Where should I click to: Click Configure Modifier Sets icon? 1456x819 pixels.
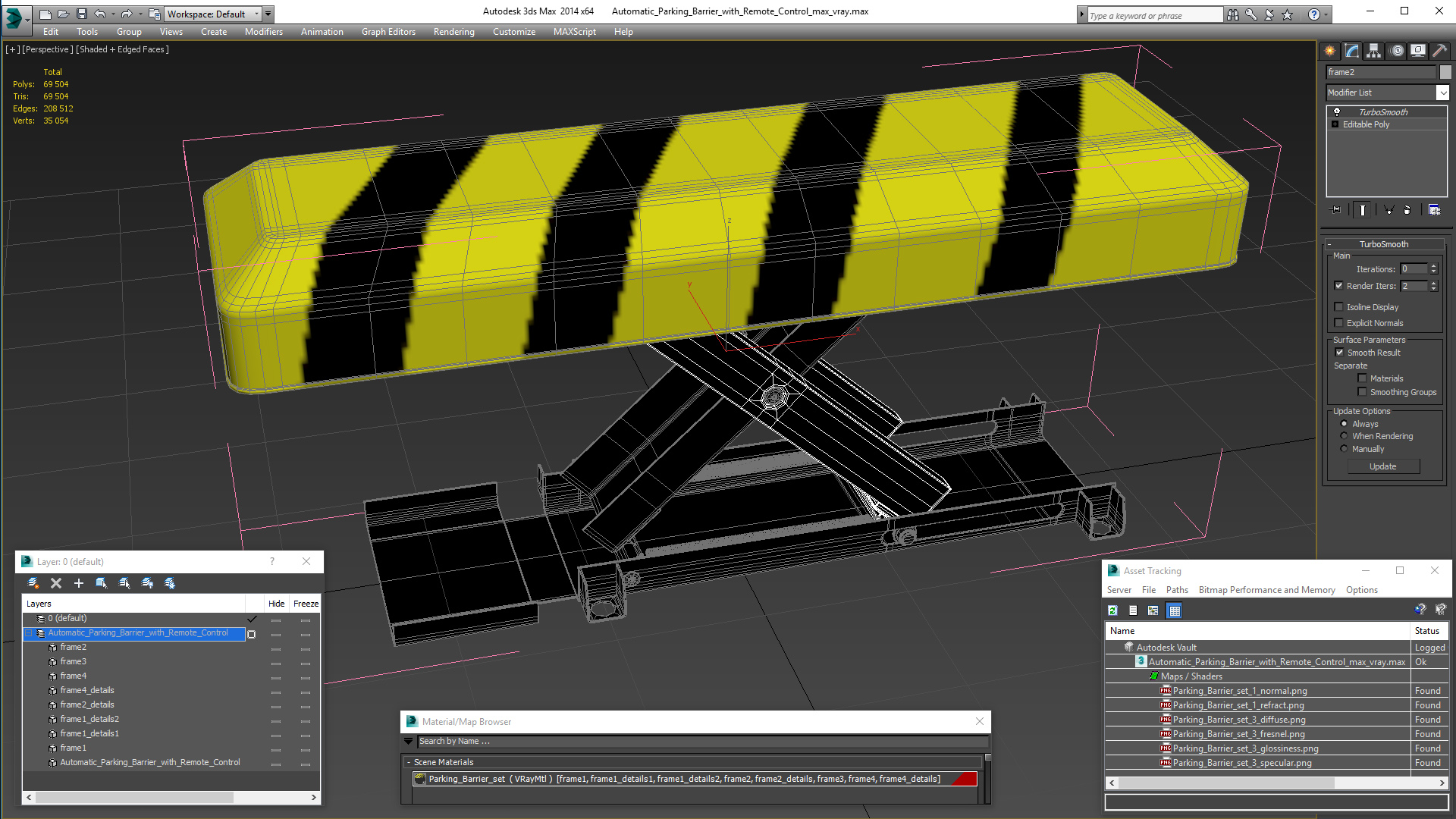[1435, 210]
